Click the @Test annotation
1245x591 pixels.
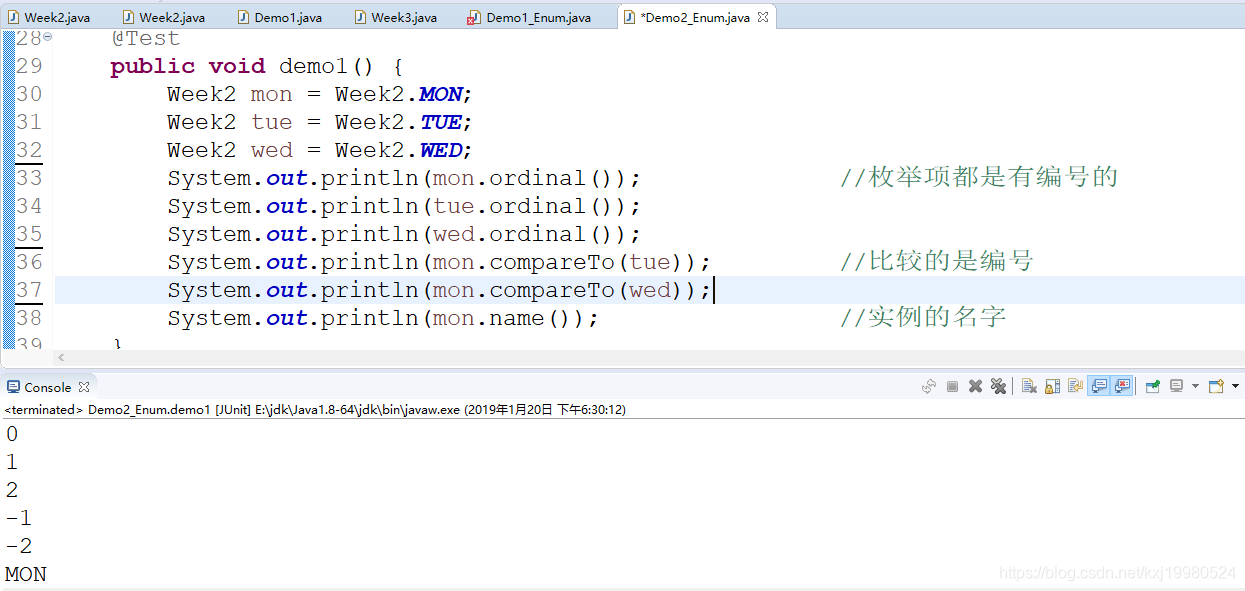[145, 38]
